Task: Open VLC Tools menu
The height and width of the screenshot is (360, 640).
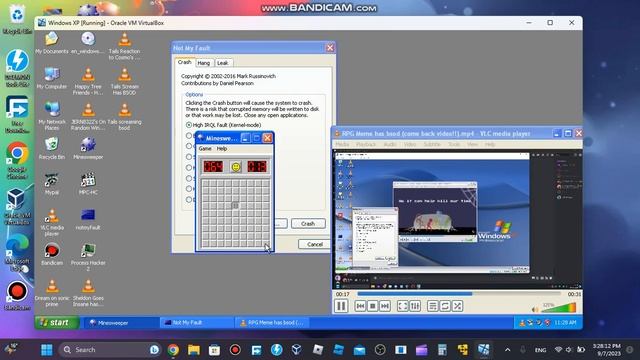Action: 454,144
